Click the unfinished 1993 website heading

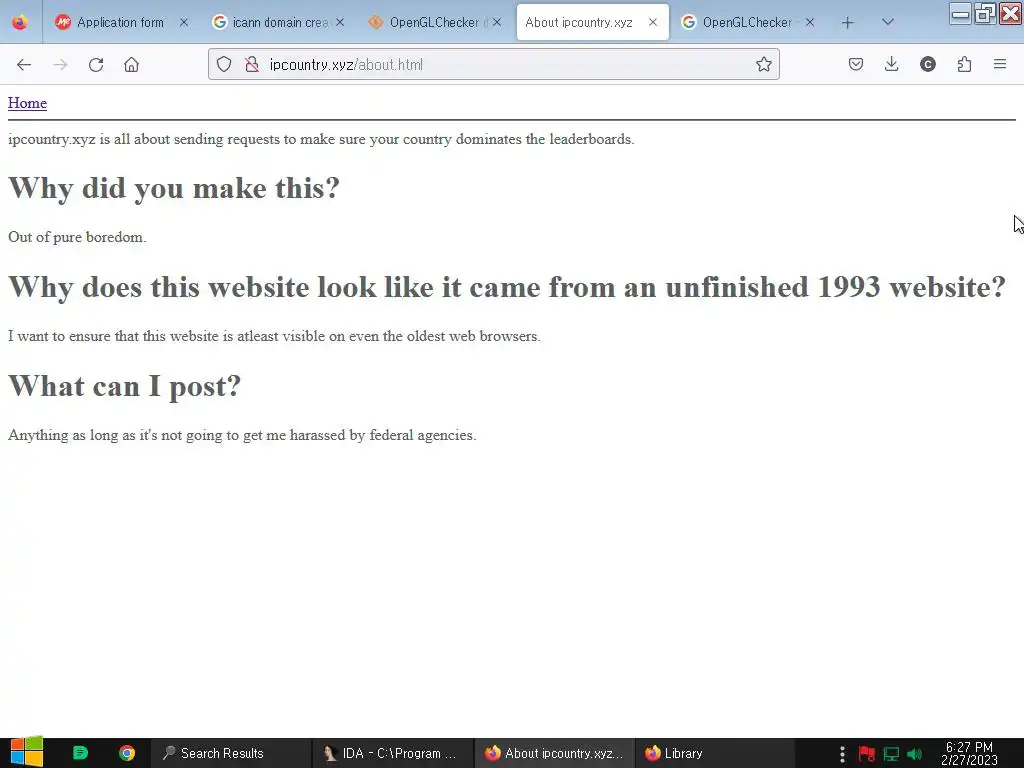507,287
